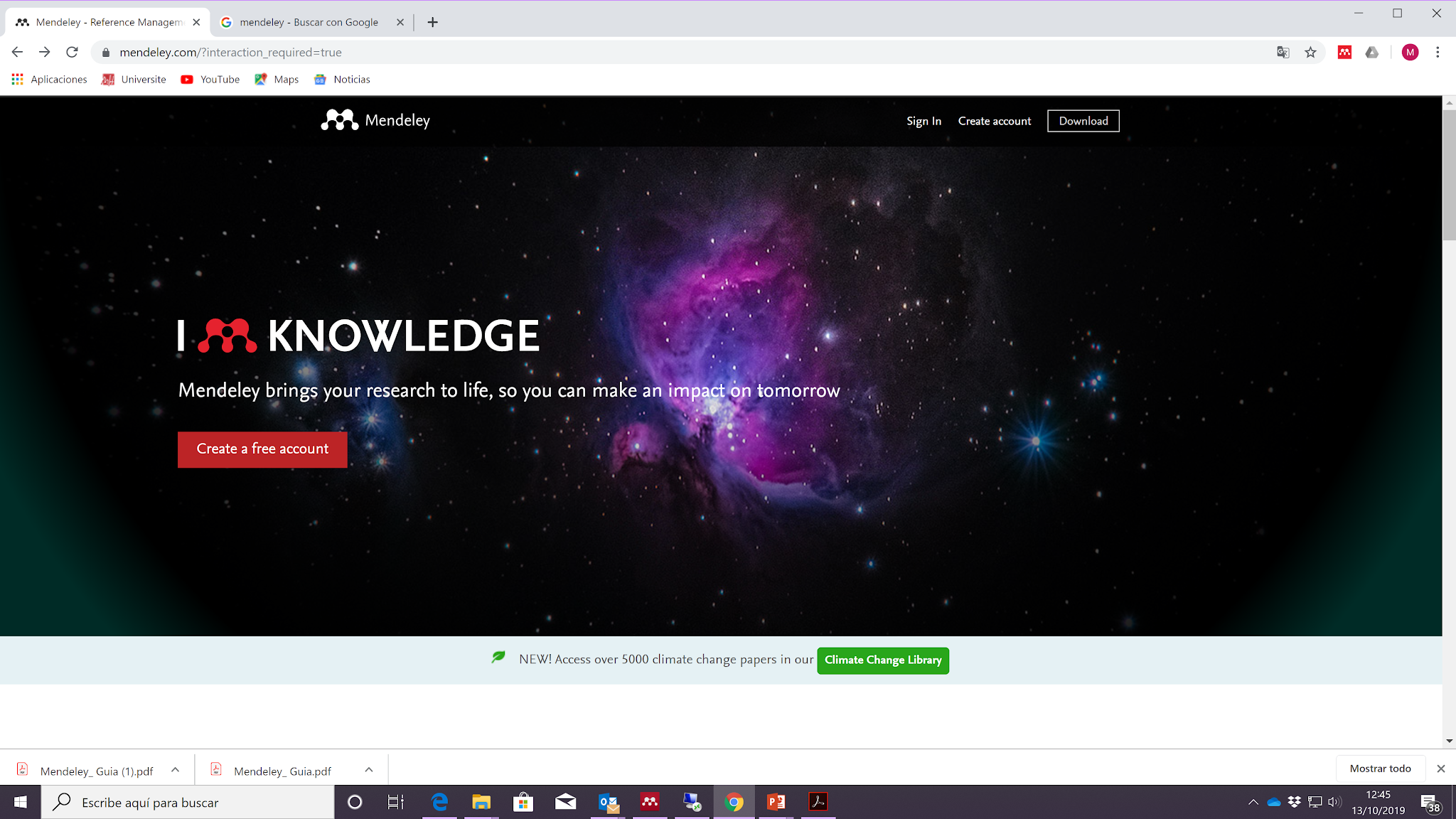This screenshot has height=819, width=1456.
Task: Expand options for Mendeley_ Guia.pdf download
Action: point(368,770)
